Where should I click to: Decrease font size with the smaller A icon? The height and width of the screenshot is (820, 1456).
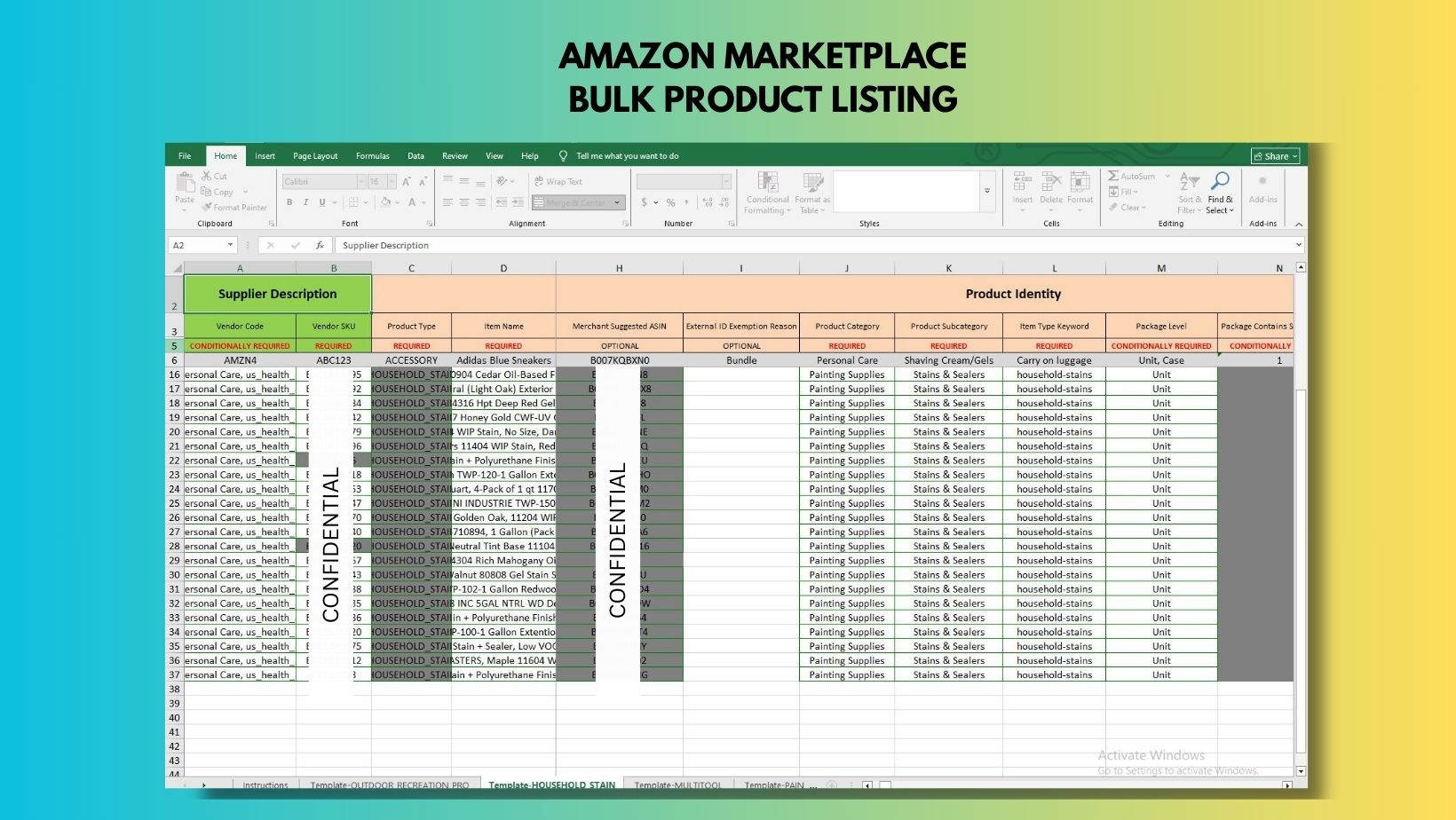coord(423,182)
